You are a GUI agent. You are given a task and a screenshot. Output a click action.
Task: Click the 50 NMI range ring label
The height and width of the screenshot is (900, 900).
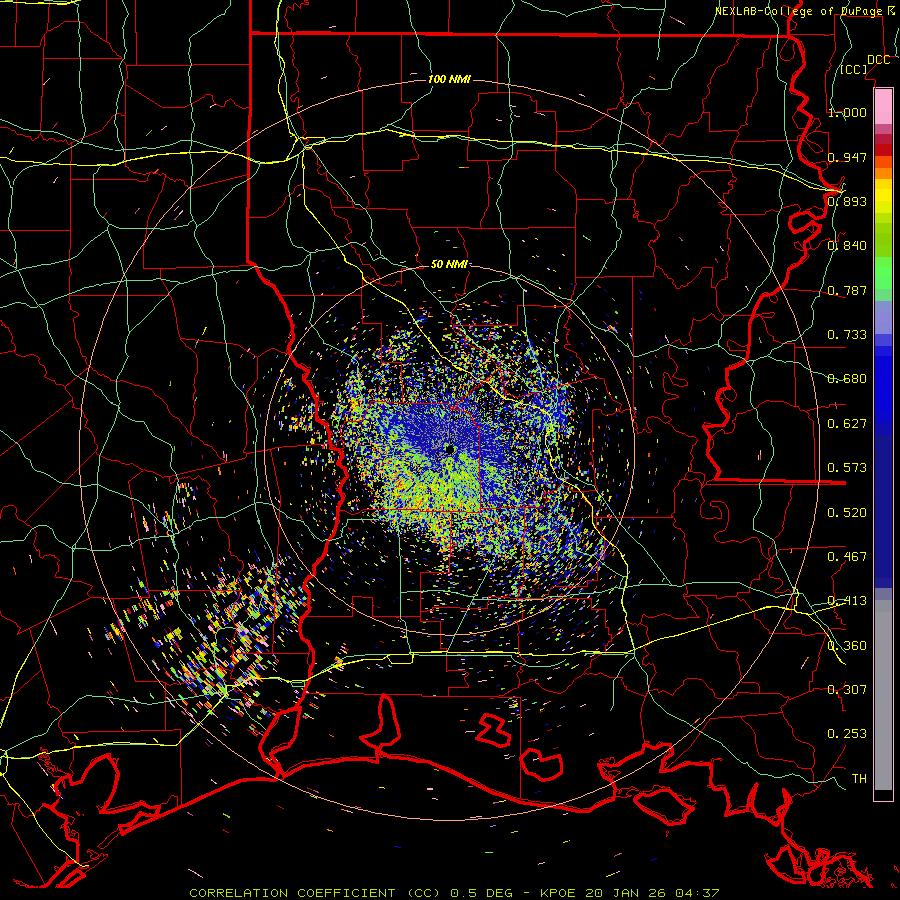click(449, 265)
